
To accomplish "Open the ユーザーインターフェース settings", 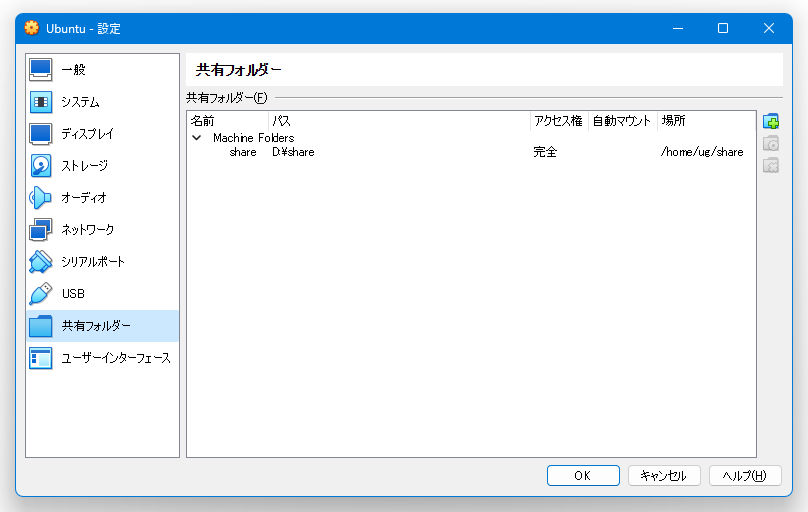I will 102,357.
